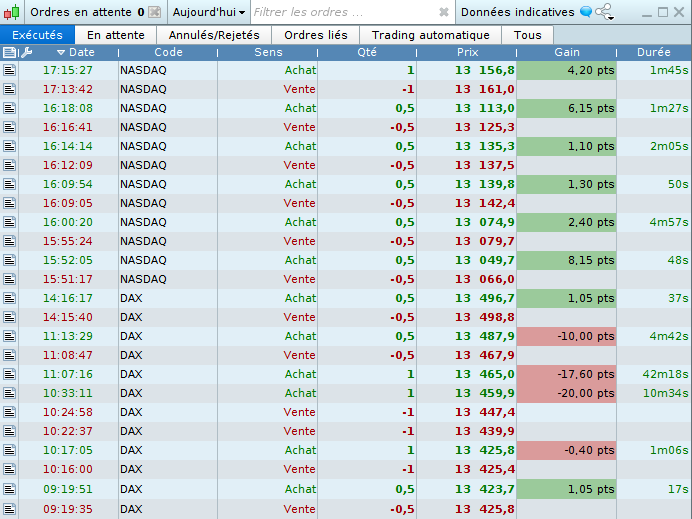Click the Ordres en attente title
Image resolution: width=692 pixels, height=519 pixels.
[81, 12]
